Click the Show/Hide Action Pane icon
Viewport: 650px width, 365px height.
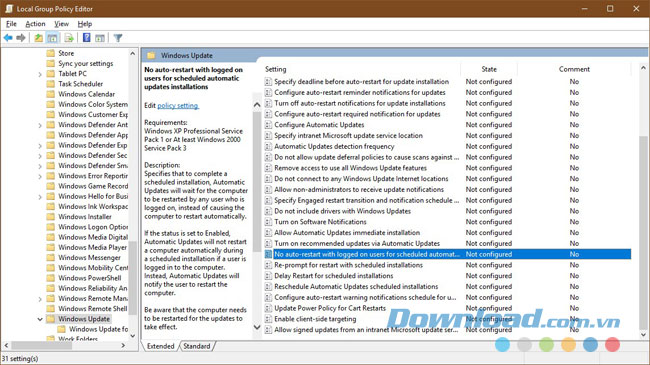tap(100, 38)
